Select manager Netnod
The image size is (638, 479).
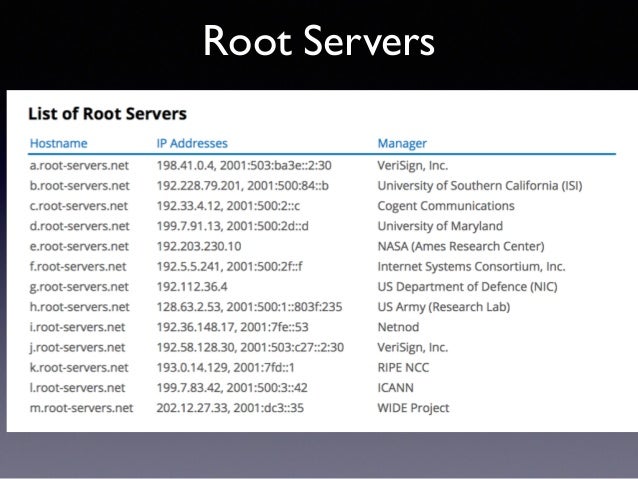pos(398,327)
